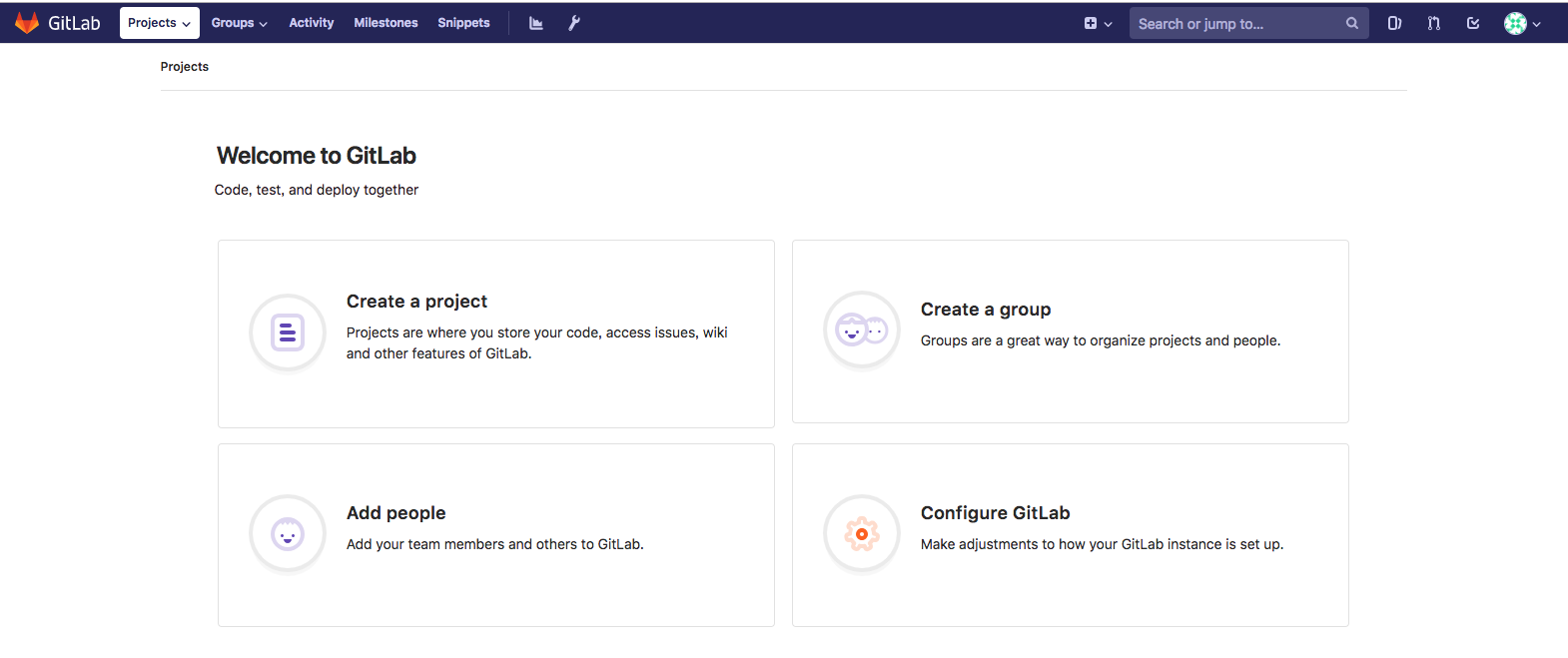
Task: Open the Issues icon in navbar
Action: [x=1394, y=23]
